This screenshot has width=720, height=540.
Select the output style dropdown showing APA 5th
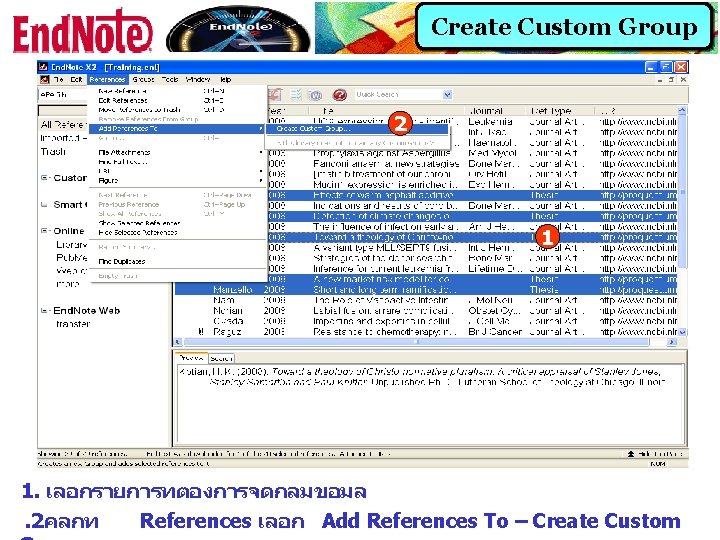coord(63,95)
